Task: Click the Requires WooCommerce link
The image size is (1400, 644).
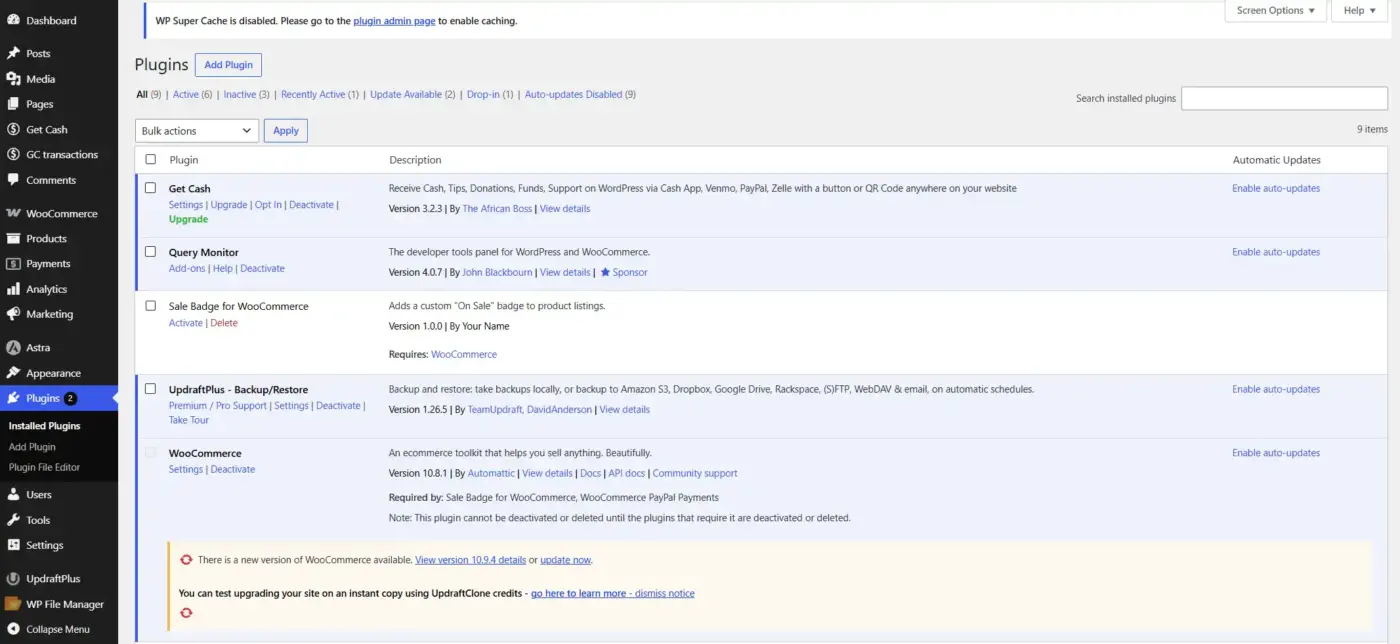Action: click(x=464, y=354)
